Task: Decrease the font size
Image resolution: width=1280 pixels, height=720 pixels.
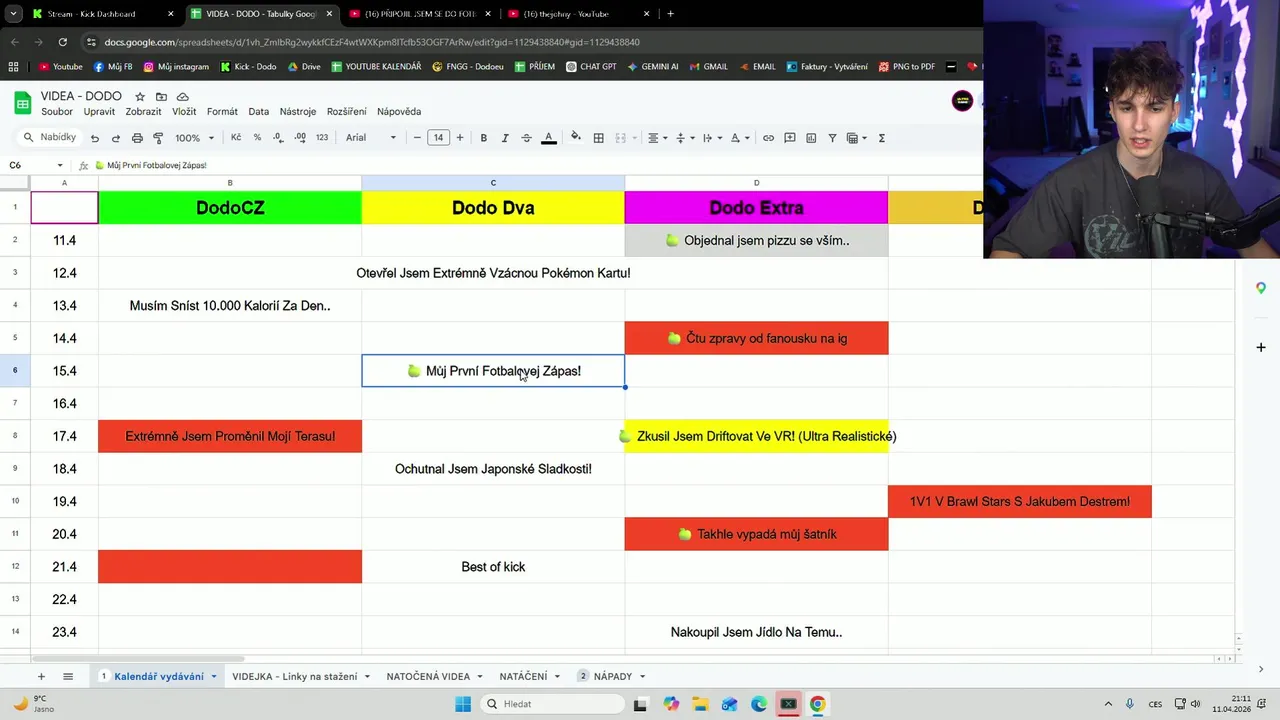Action: tap(417, 138)
